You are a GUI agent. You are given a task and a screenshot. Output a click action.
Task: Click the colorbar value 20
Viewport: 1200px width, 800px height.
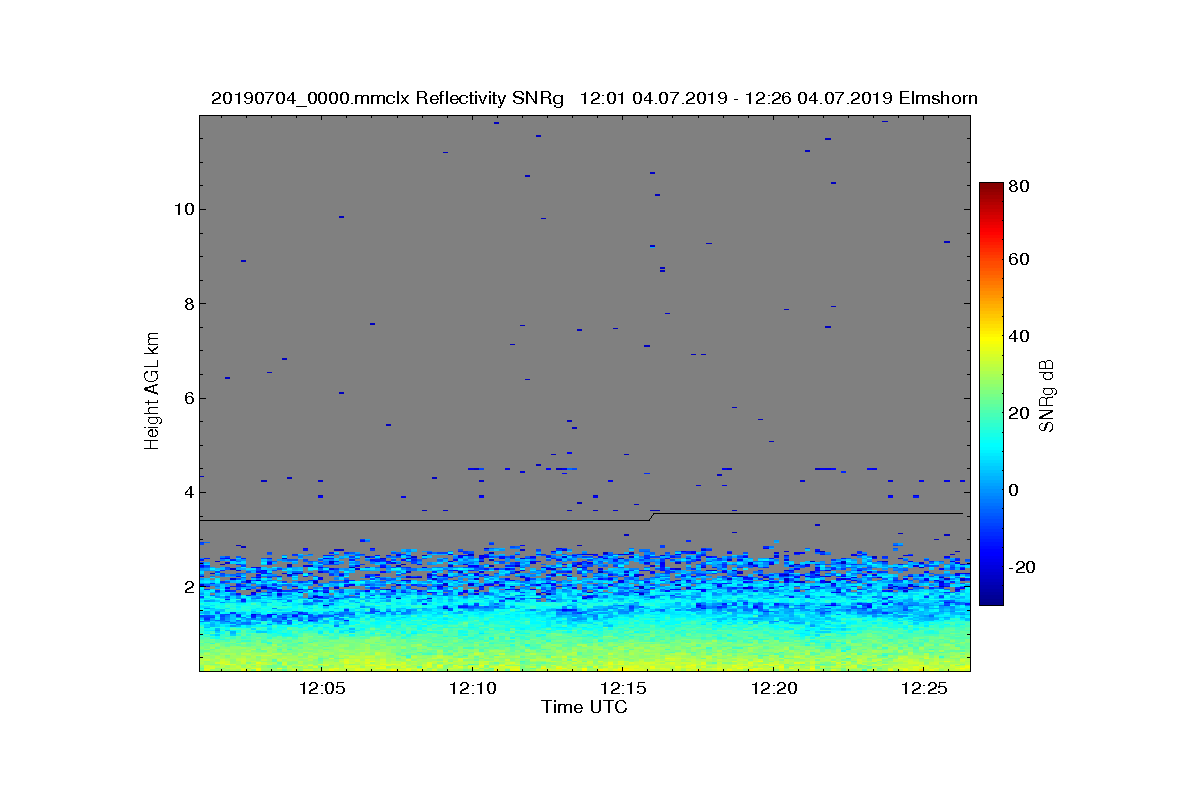(x=1020, y=413)
